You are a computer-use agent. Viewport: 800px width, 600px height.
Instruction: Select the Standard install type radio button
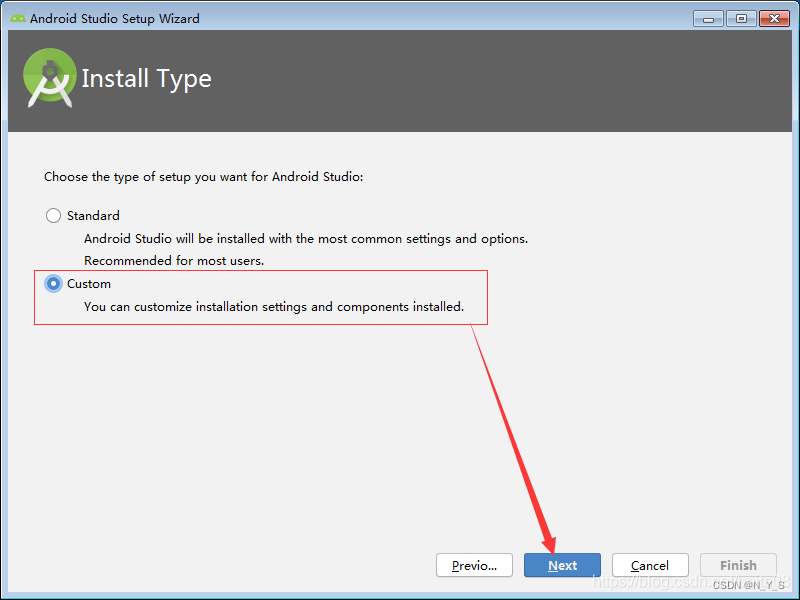[x=54, y=215]
